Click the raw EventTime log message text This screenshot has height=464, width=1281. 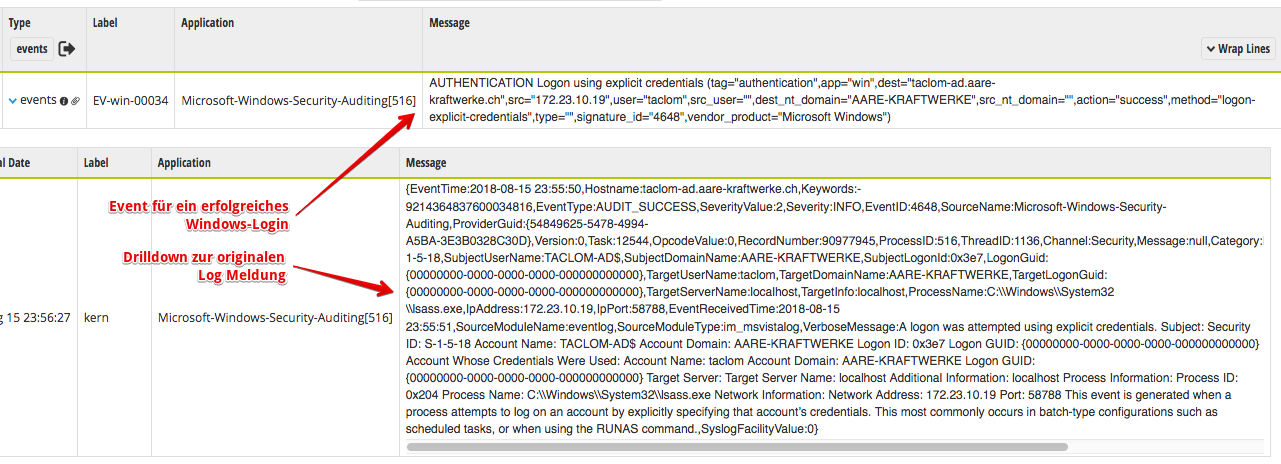click(x=835, y=308)
